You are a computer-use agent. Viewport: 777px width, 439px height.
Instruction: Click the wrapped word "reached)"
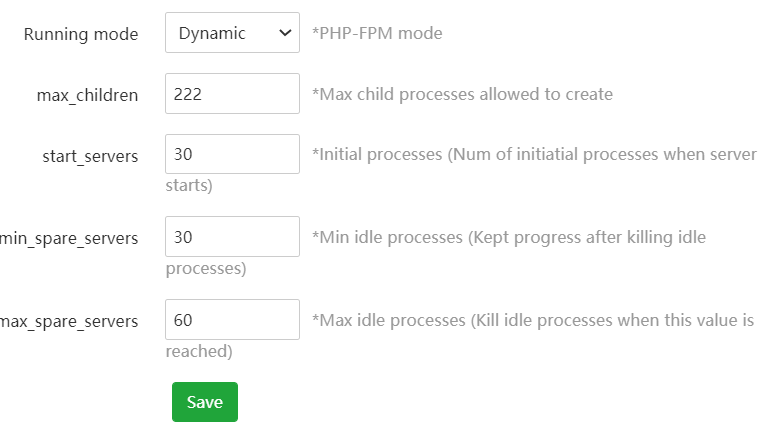click(198, 351)
